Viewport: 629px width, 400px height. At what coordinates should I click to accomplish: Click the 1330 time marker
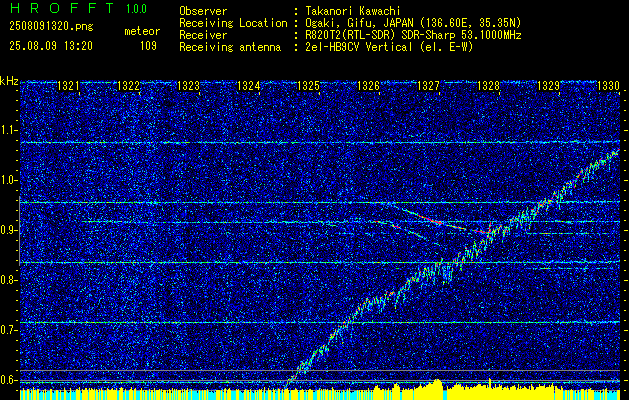pos(609,85)
